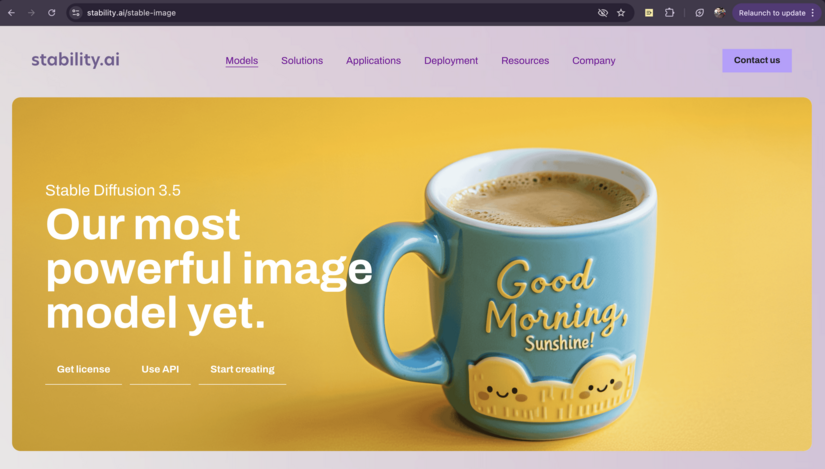
Task: Click the browser back arrow
Action: (11, 13)
